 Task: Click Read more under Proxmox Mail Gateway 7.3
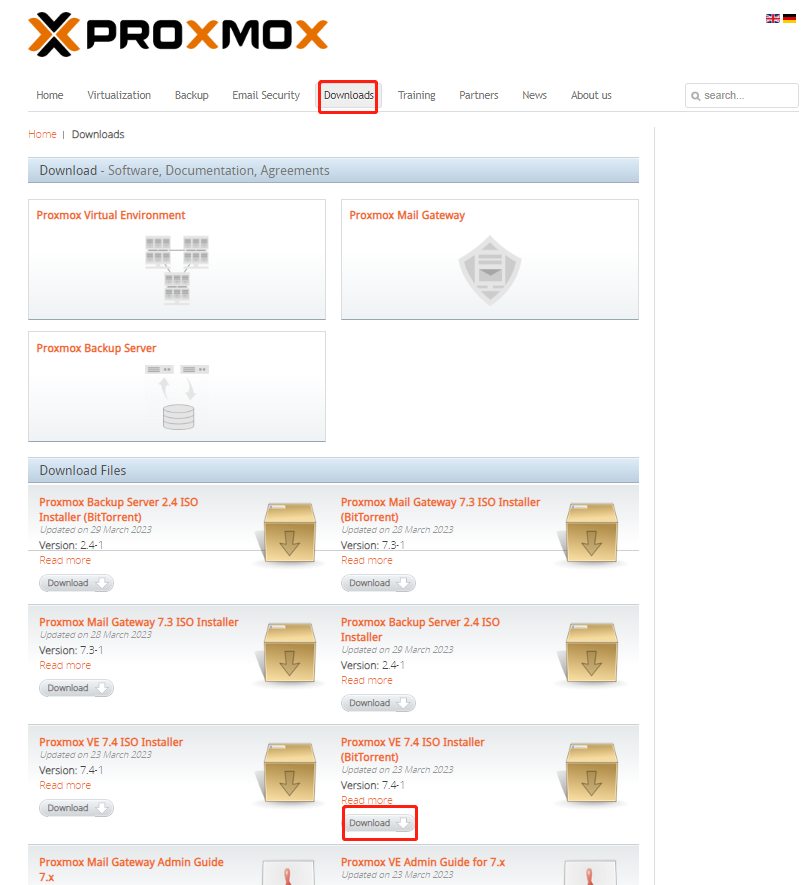tap(65, 665)
